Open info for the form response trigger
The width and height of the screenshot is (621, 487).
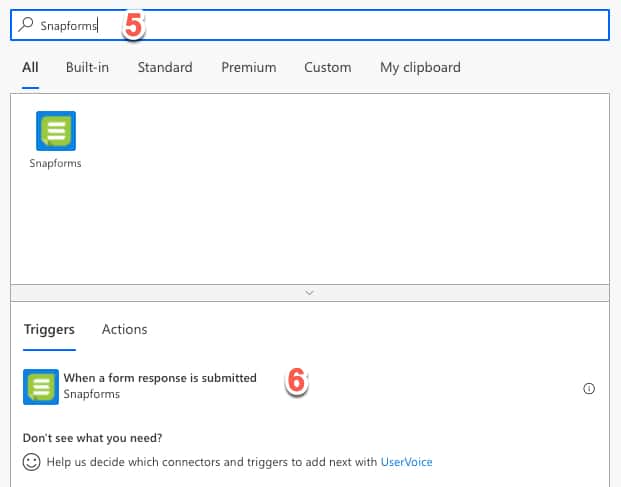[x=589, y=388]
